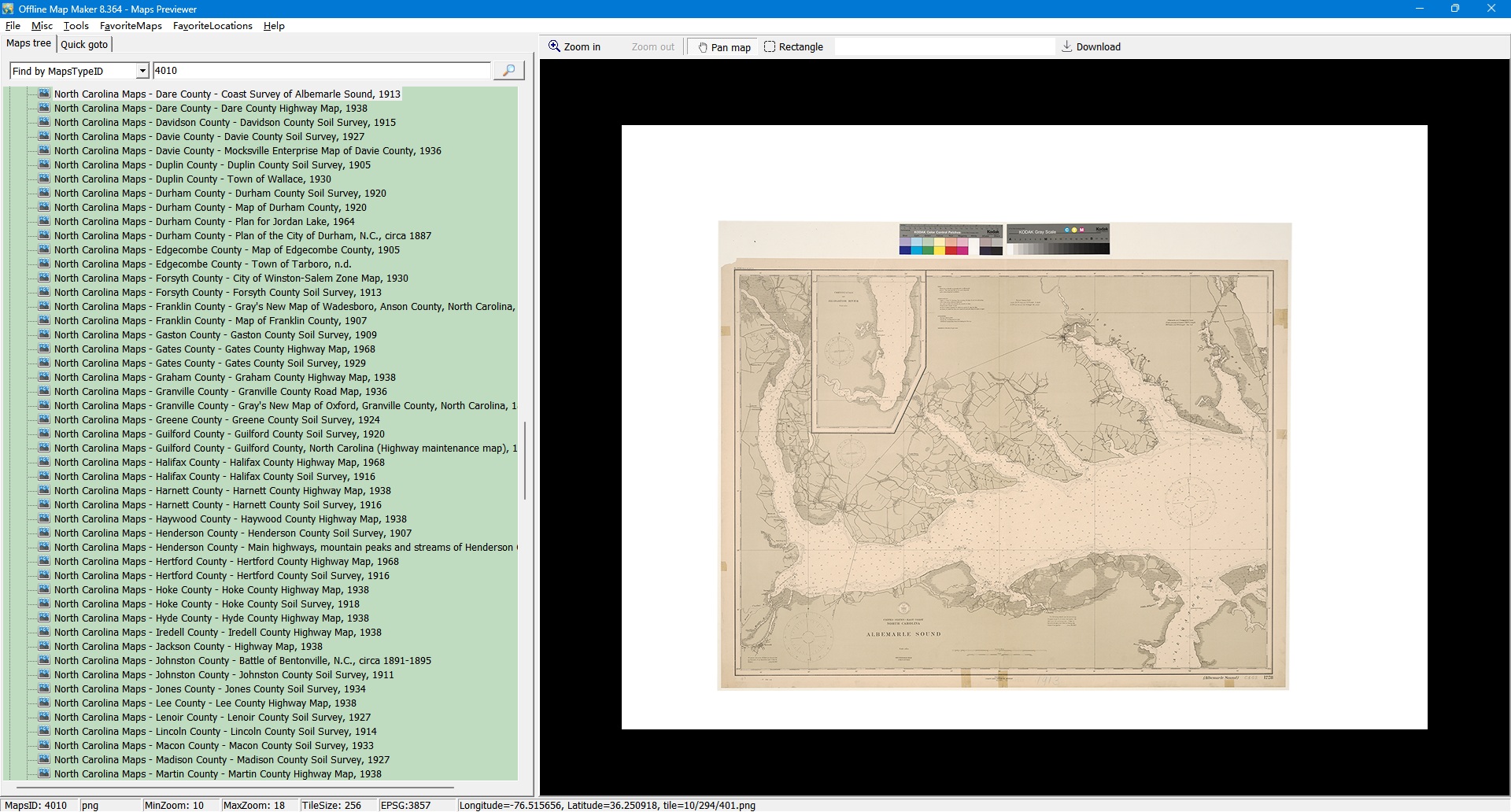Click the magnifier search button

[508, 71]
